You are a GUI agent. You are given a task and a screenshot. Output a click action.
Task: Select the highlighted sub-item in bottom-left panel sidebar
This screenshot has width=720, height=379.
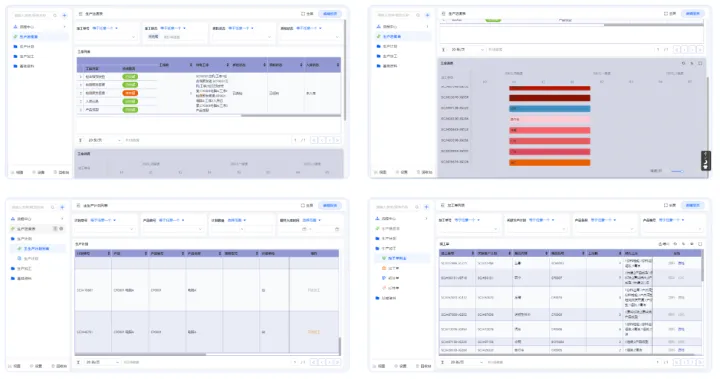tap(38, 249)
